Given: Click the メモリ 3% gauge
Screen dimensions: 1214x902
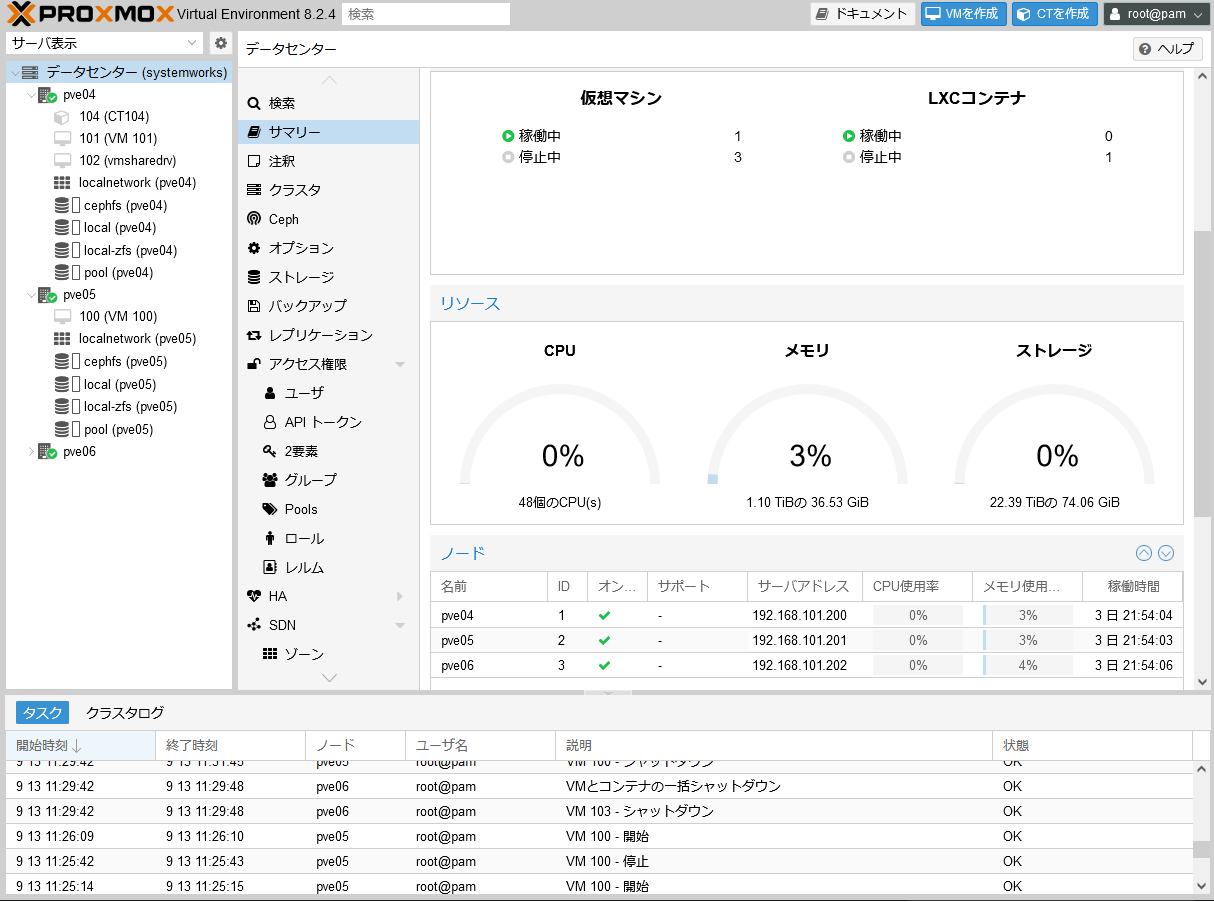Looking at the screenshot, I should click(x=809, y=435).
